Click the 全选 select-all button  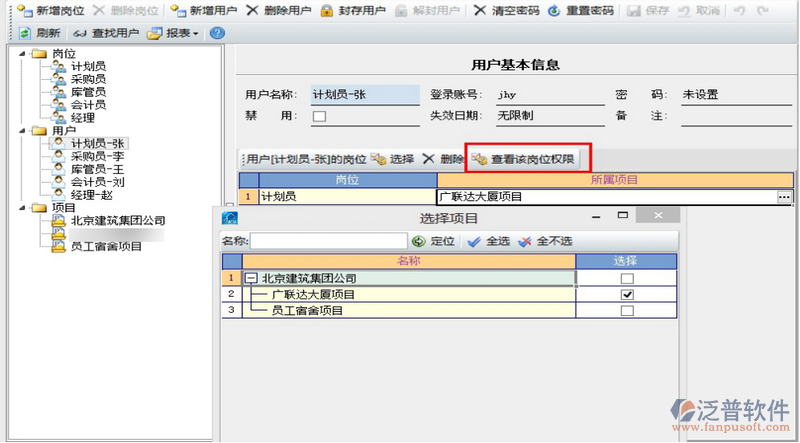tap(489, 241)
